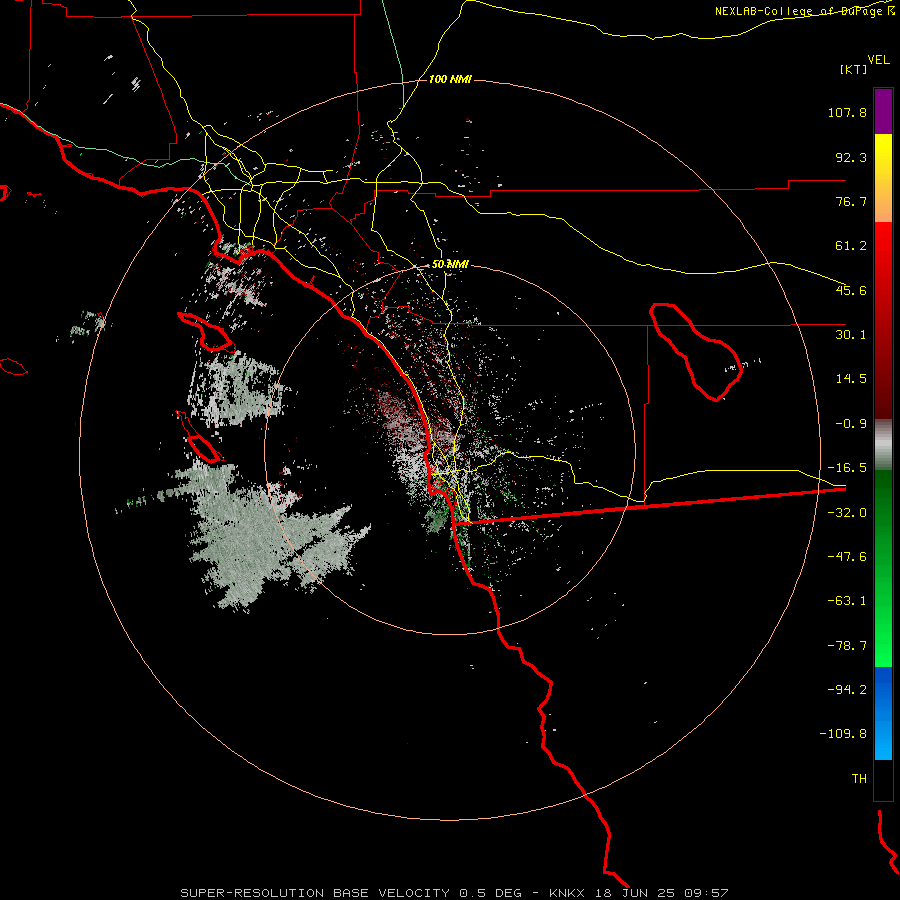Screen dimensions: 900x900
Task: Click the yellow-orange segment of the color bar
Action: pos(883,178)
